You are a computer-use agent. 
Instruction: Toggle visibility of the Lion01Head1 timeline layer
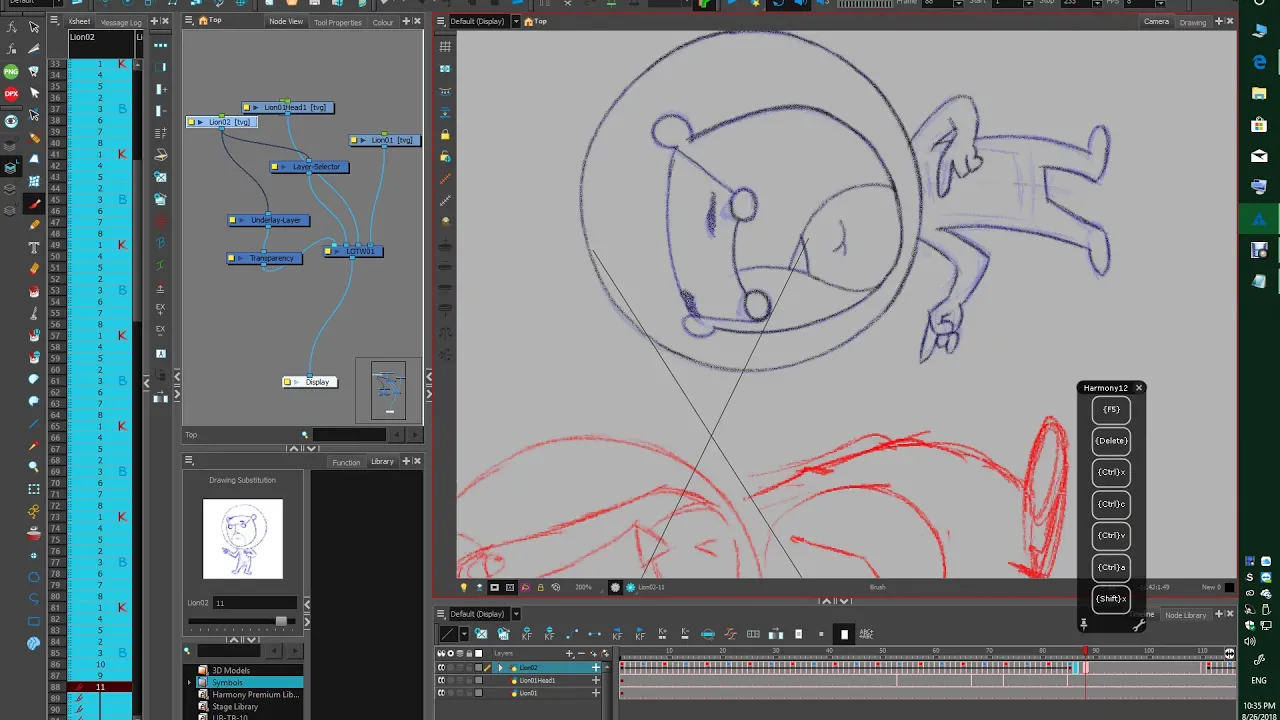point(441,680)
